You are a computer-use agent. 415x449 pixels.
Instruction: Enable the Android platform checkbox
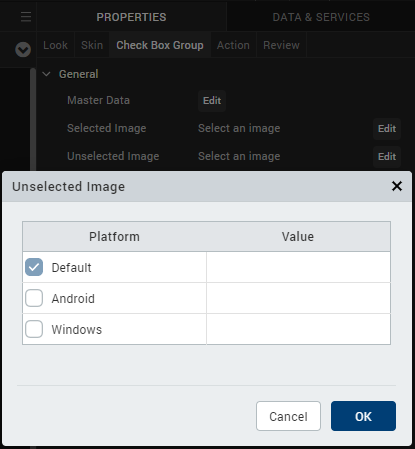click(x=34, y=298)
